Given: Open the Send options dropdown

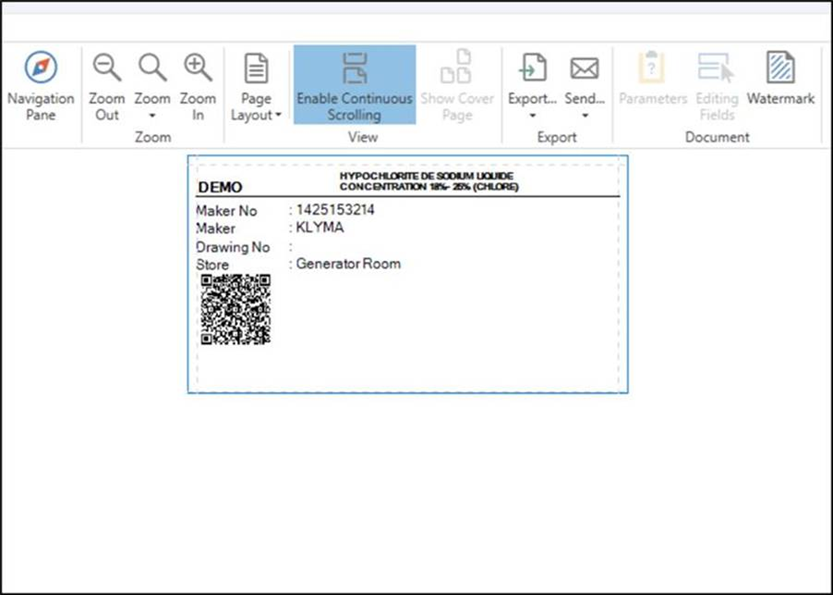Looking at the screenshot, I should (584, 113).
